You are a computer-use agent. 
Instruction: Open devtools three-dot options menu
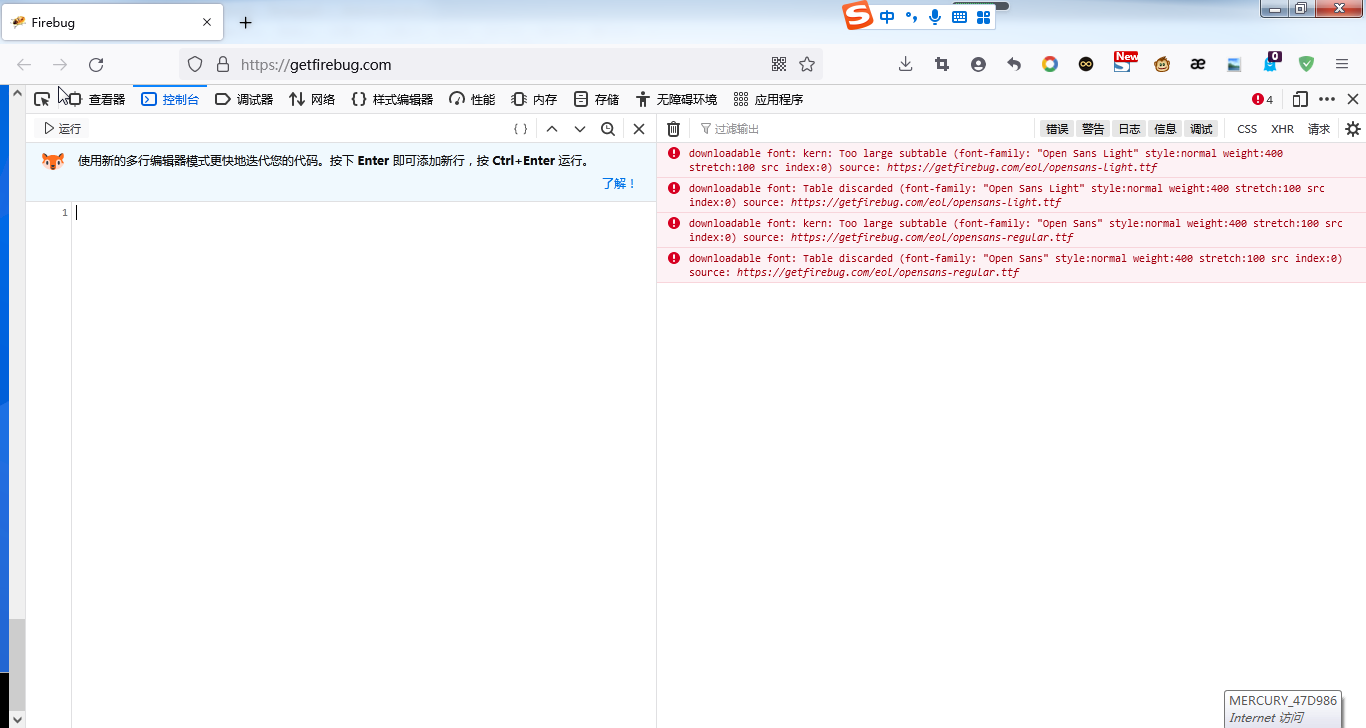(1327, 99)
